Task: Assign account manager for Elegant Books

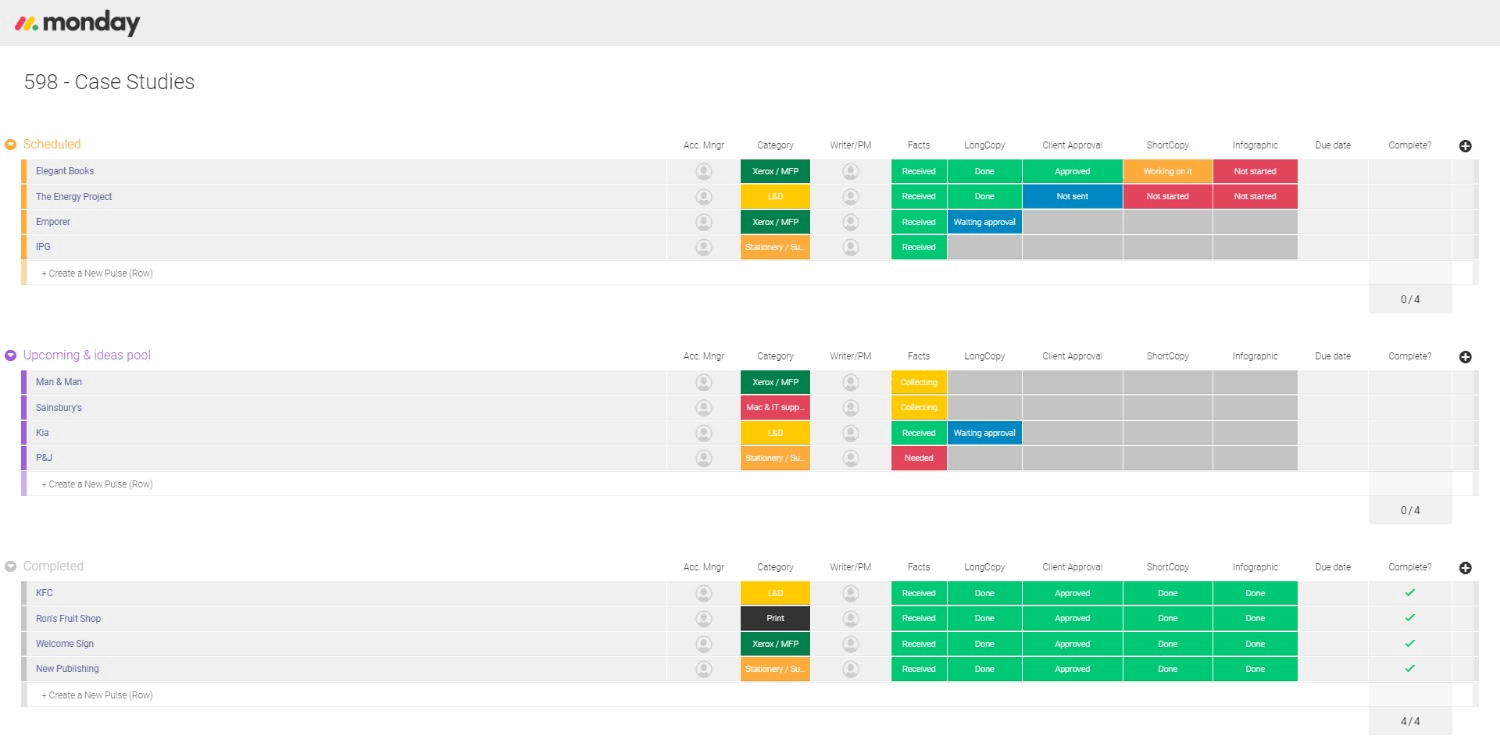Action: pyautogui.click(x=704, y=172)
